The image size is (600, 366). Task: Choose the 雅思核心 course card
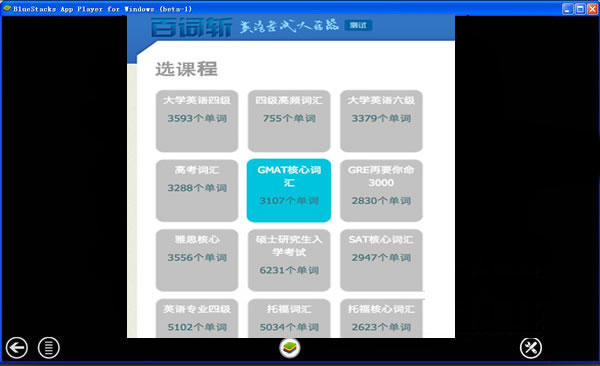(x=197, y=260)
